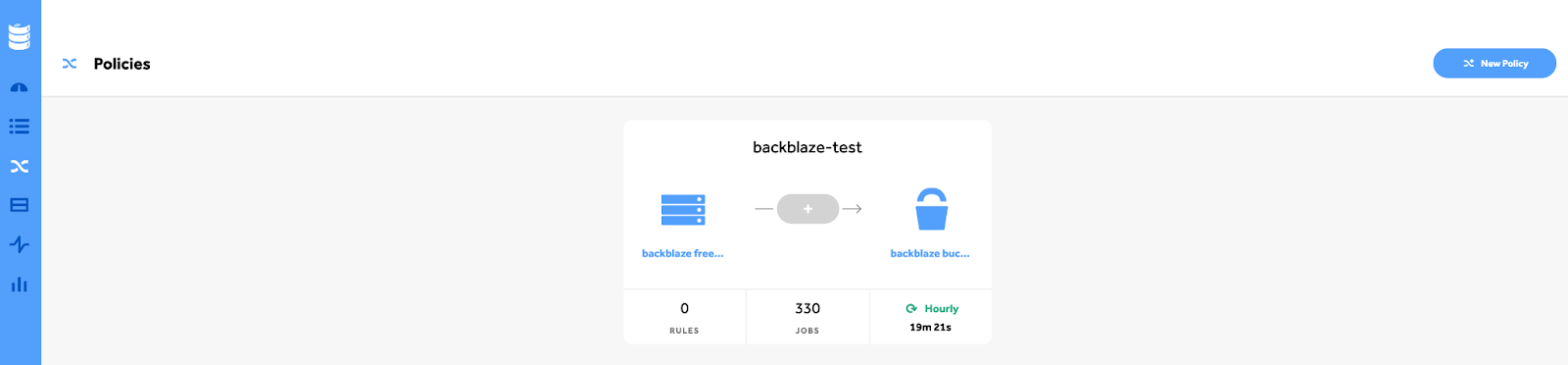This screenshot has width=1568, height=365.
Task: Open the list view icon in sidebar
Action: point(20,127)
